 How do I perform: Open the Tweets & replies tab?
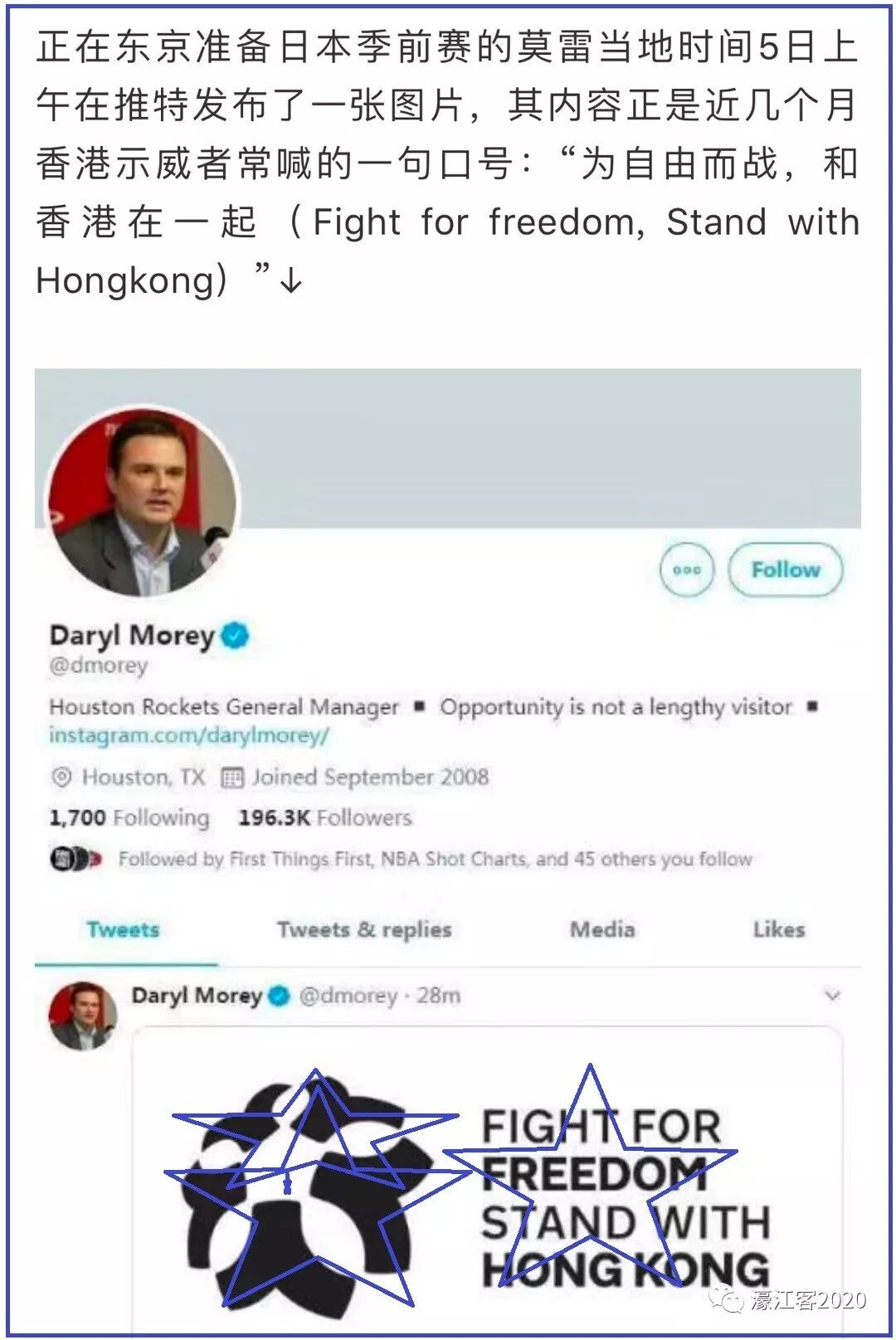coord(364,929)
